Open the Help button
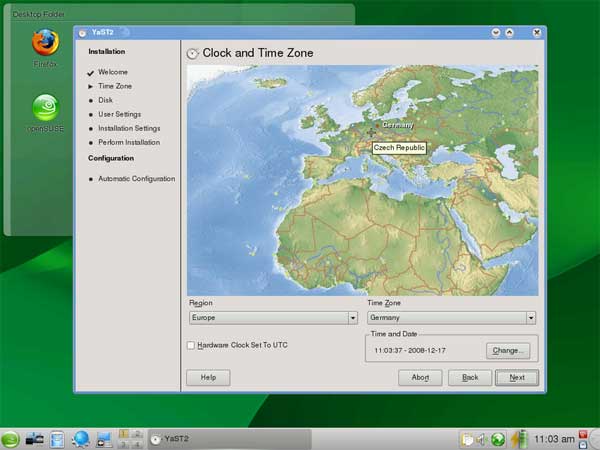This screenshot has height=450, width=600. [208, 378]
